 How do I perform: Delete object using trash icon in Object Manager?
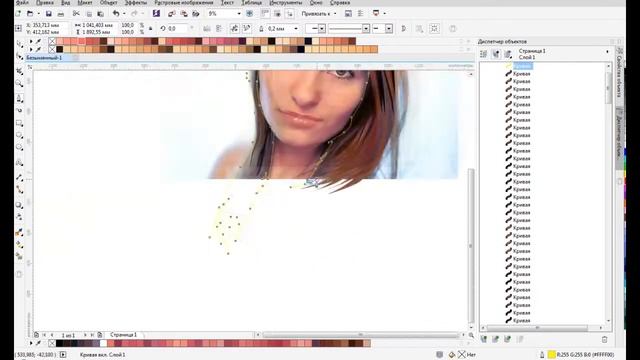[x=604, y=339]
